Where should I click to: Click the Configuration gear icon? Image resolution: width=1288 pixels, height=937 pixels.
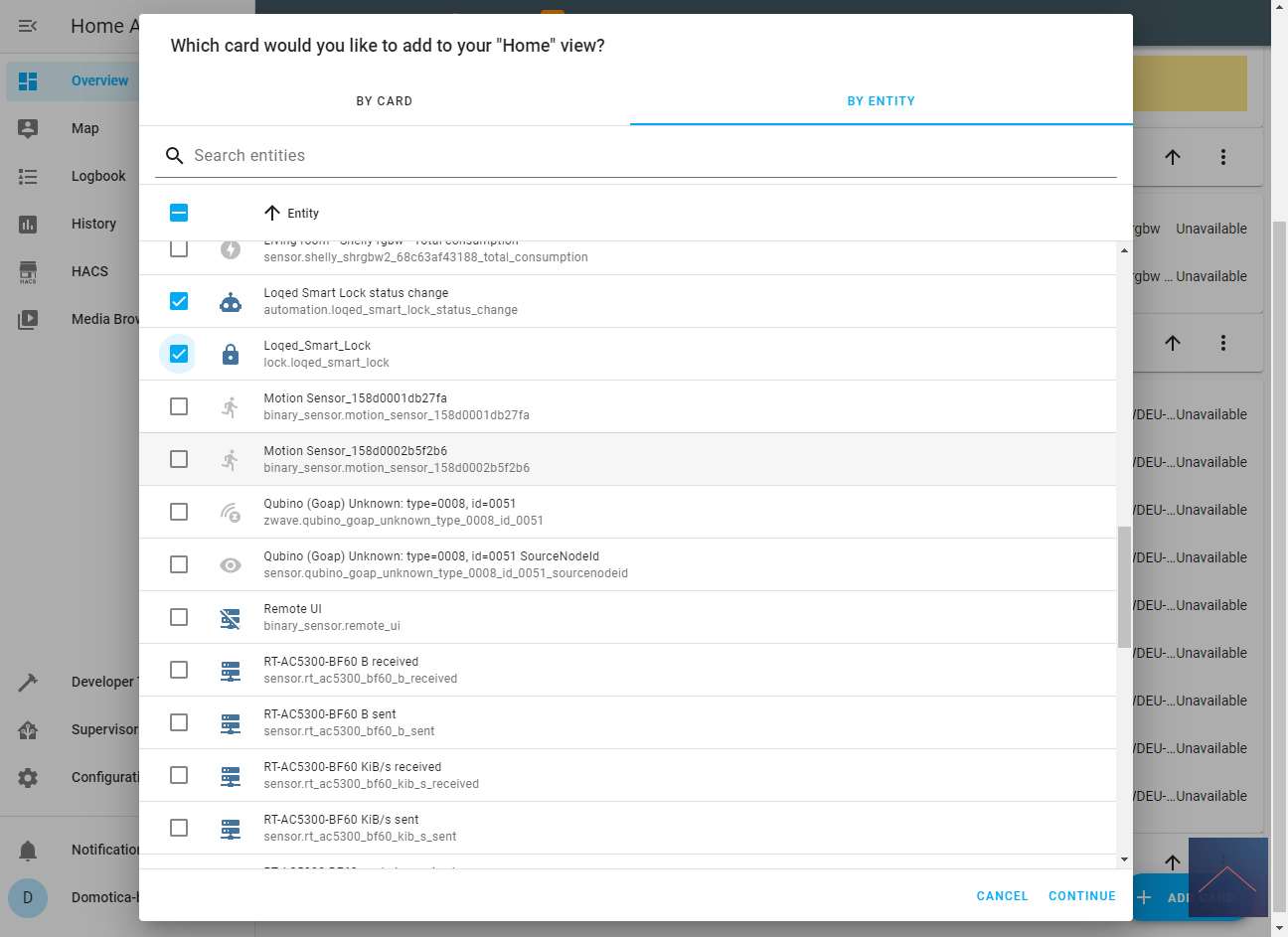[28, 777]
